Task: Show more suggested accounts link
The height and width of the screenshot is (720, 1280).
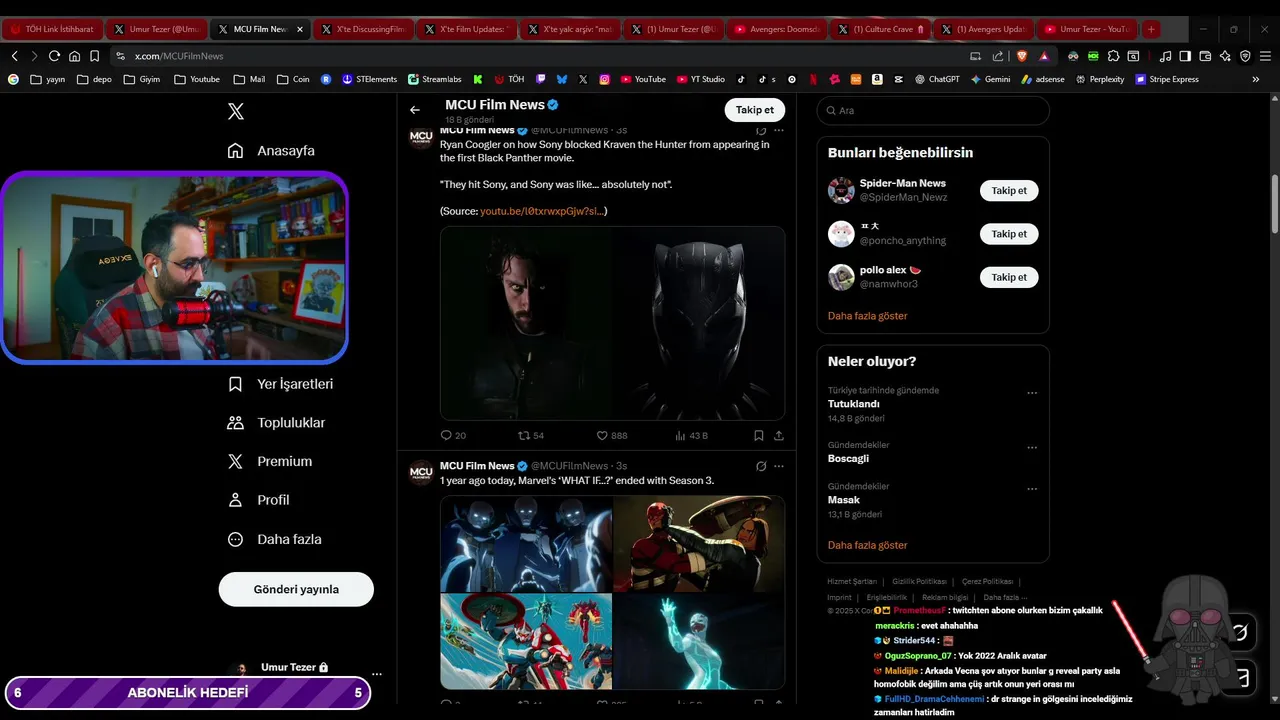Action: point(868,316)
